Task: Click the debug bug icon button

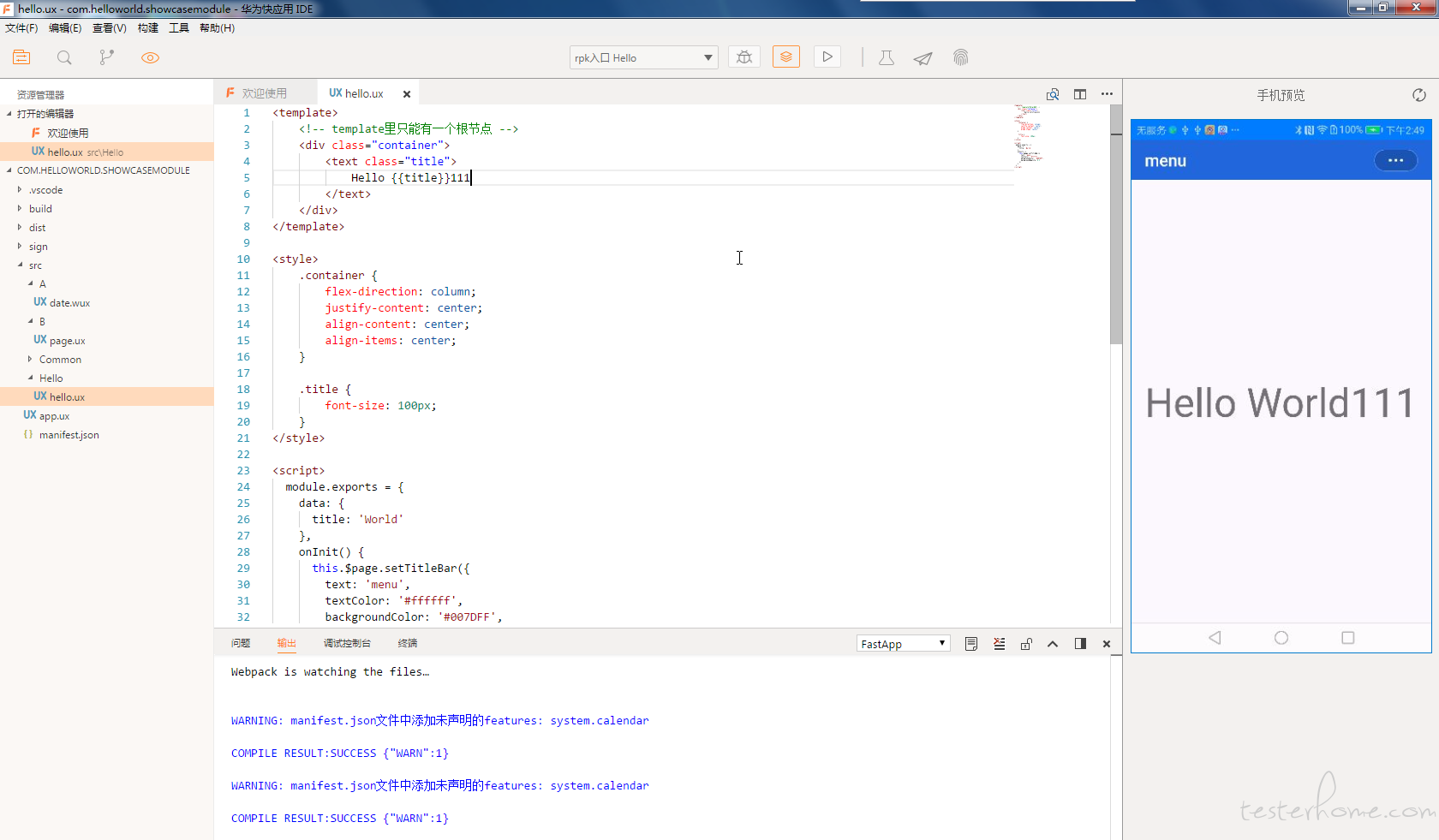Action: (x=744, y=57)
